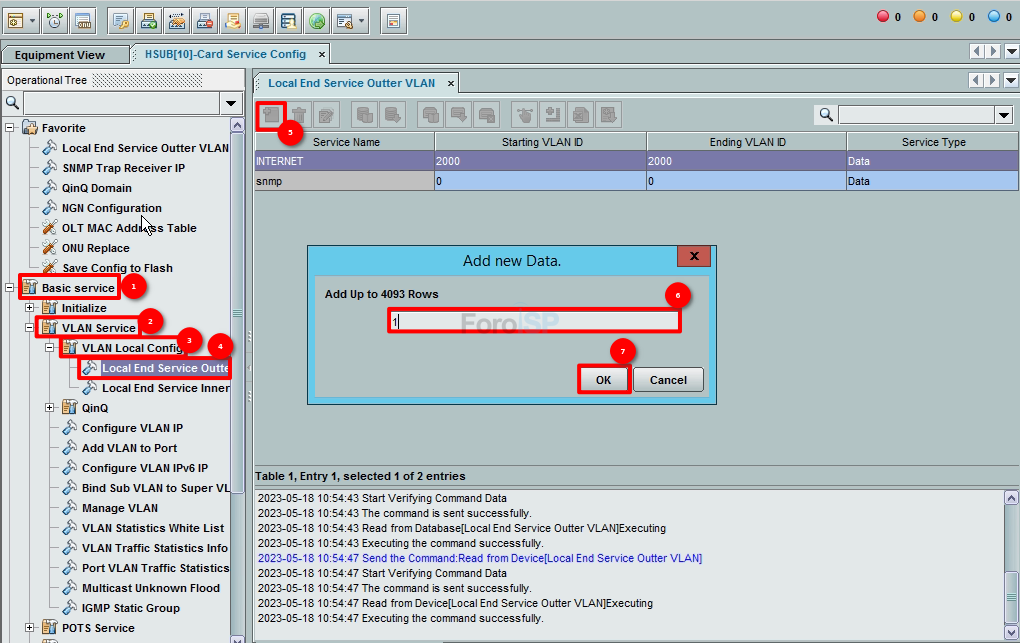Image resolution: width=1020 pixels, height=643 pixels.
Task: Click the clock timer toolbar icon
Action: click(54, 20)
